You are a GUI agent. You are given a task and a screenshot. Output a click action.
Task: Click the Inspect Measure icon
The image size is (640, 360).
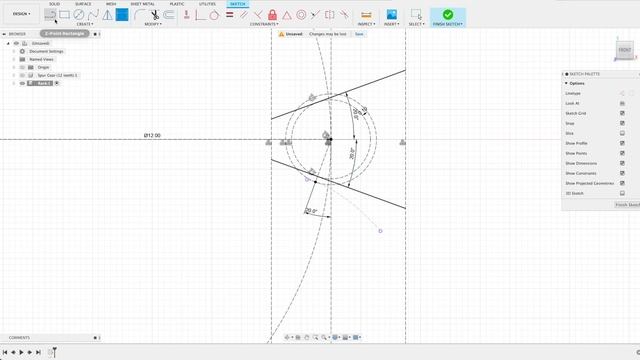point(366,15)
